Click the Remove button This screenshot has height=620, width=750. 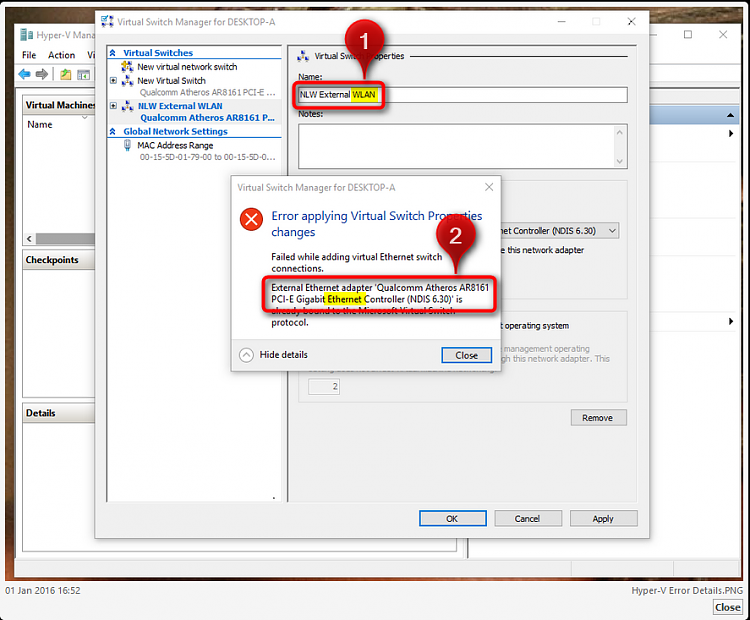pyautogui.click(x=598, y=418)
